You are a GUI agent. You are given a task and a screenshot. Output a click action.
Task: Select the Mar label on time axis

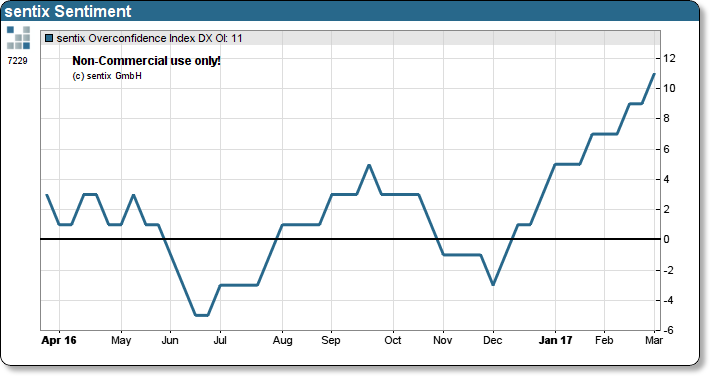pos(654,340)
